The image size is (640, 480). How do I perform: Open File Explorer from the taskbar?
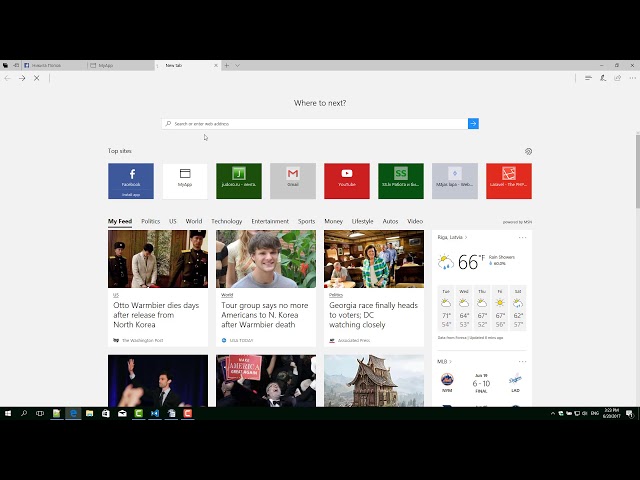[x=89, y=413]
